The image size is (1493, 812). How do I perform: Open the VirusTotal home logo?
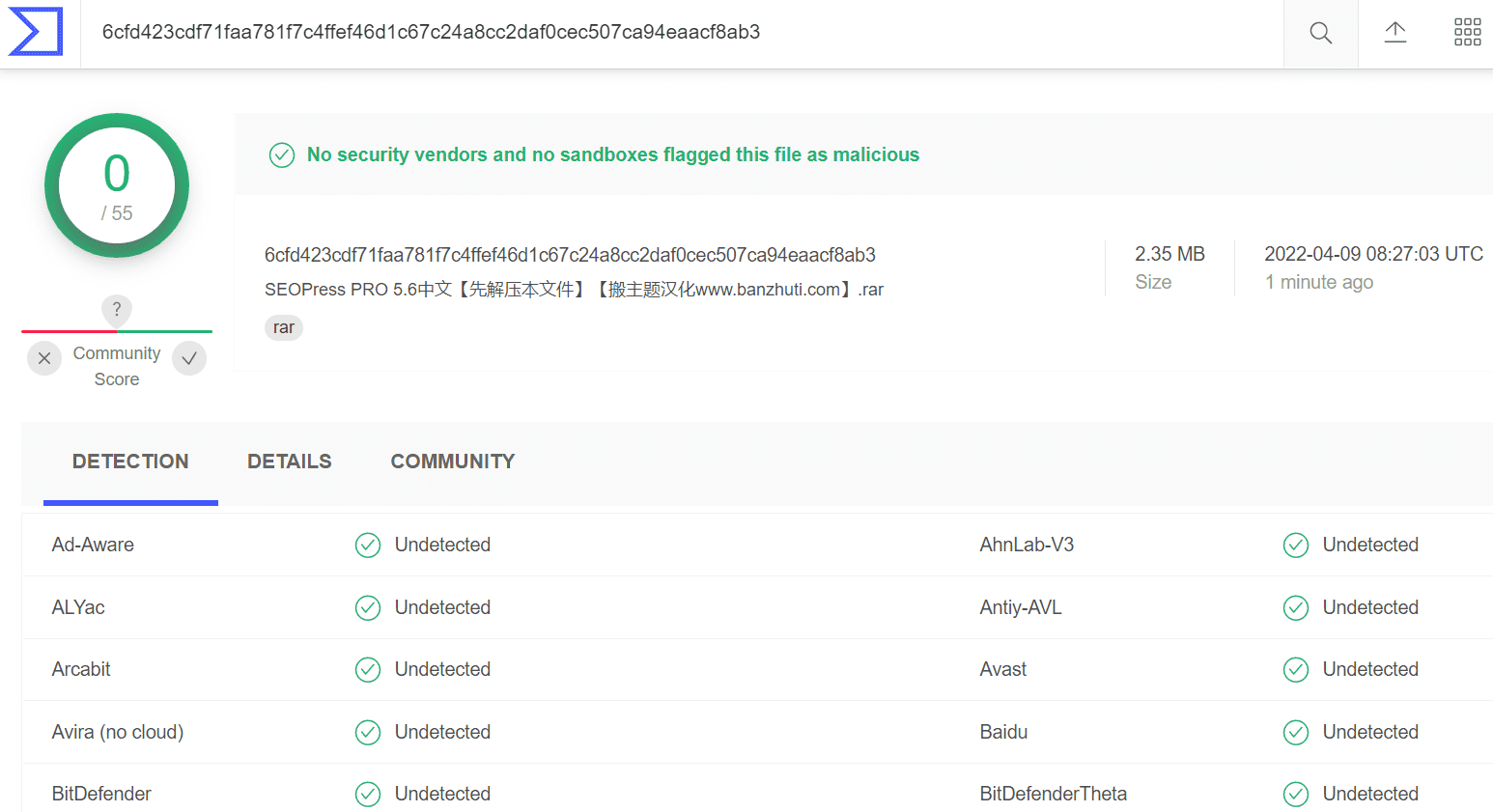pyautogui.click(x=36, y=32)
